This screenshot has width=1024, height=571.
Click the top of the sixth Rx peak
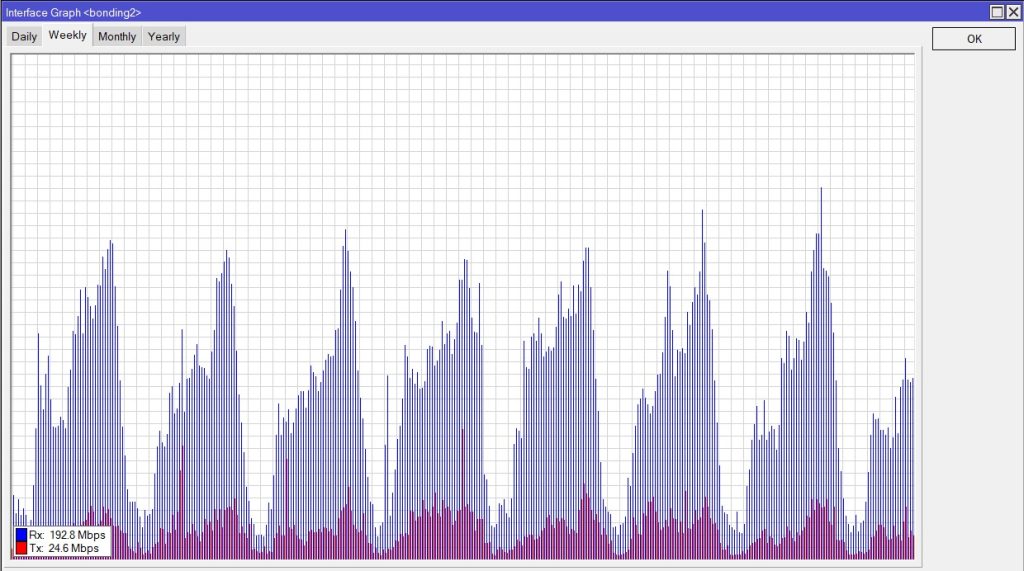(x=702, y=212)
